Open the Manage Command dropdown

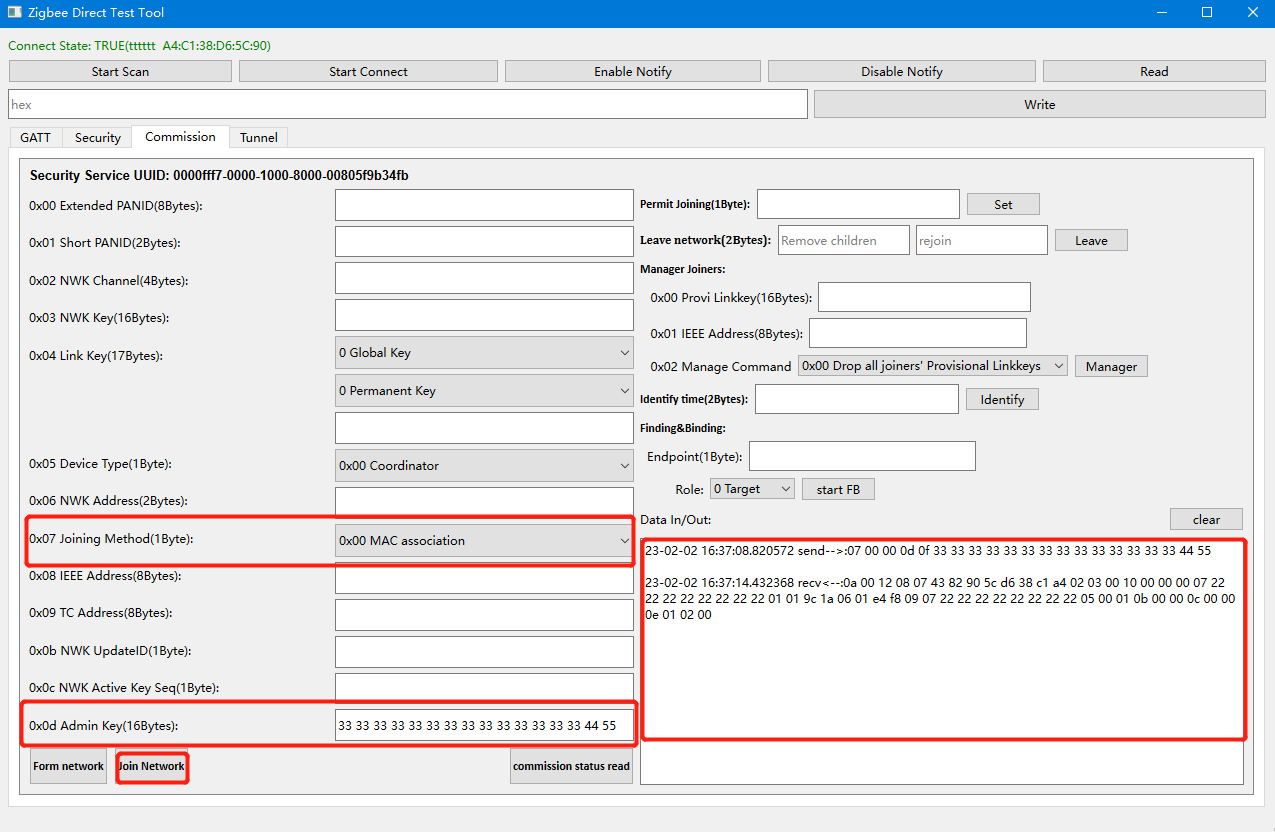pos(933,366)
